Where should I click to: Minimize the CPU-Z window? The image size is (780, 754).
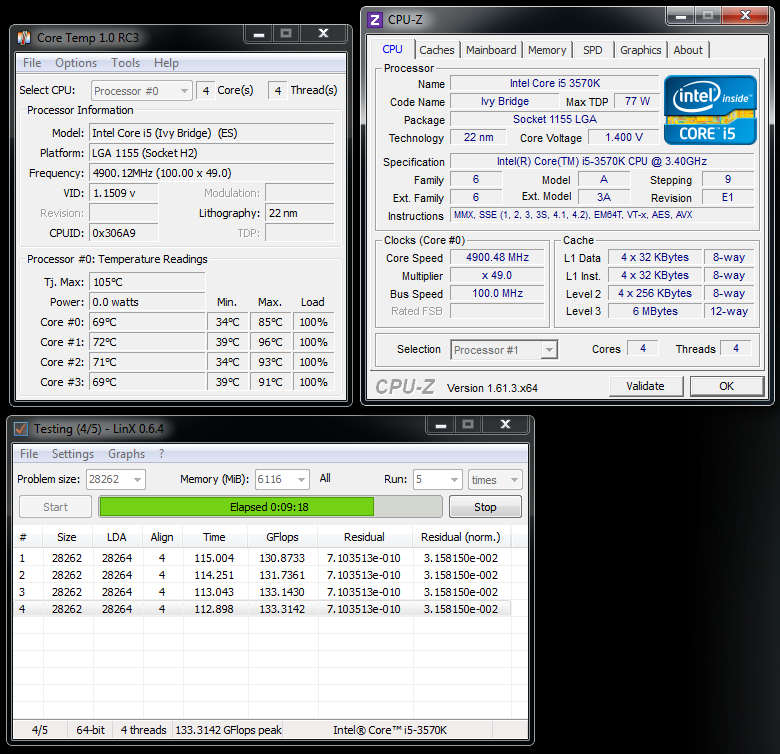coord(681,16)
